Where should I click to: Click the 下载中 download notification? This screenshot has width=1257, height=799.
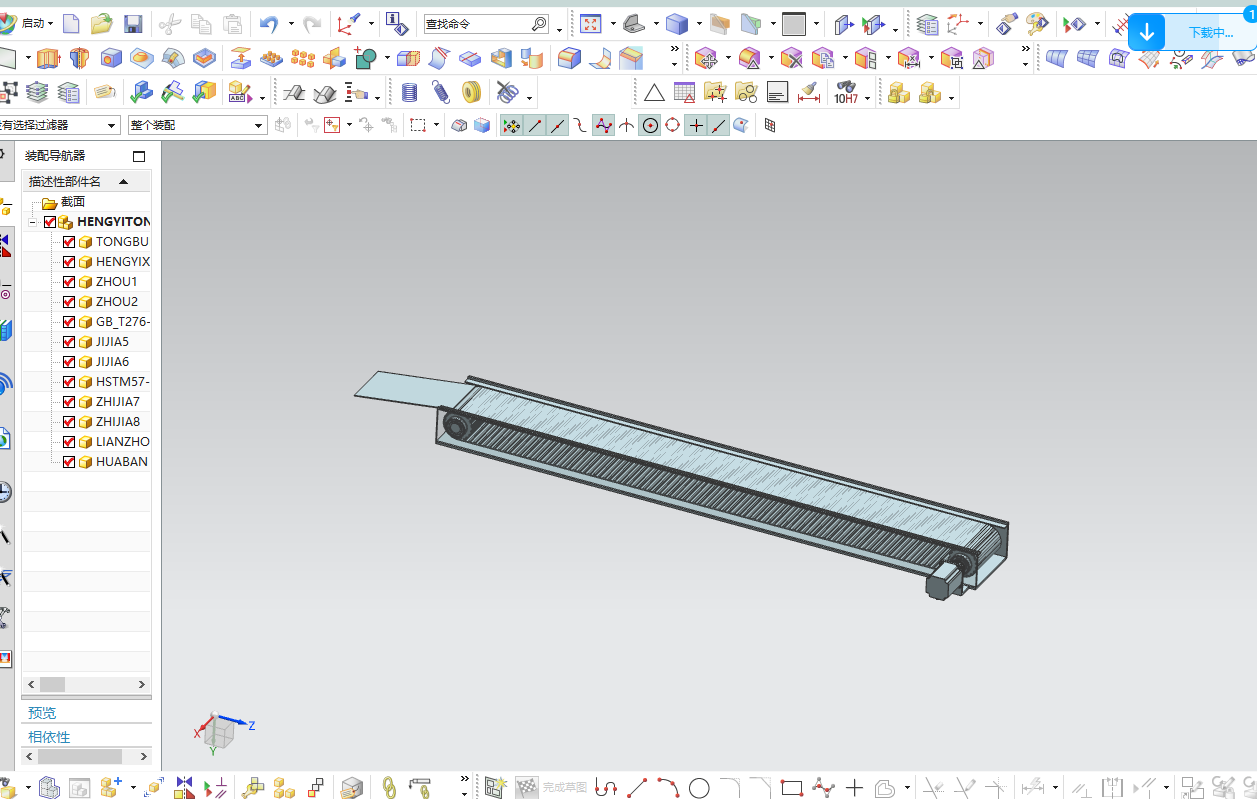pyautogui.click(x=1210, y=33)
